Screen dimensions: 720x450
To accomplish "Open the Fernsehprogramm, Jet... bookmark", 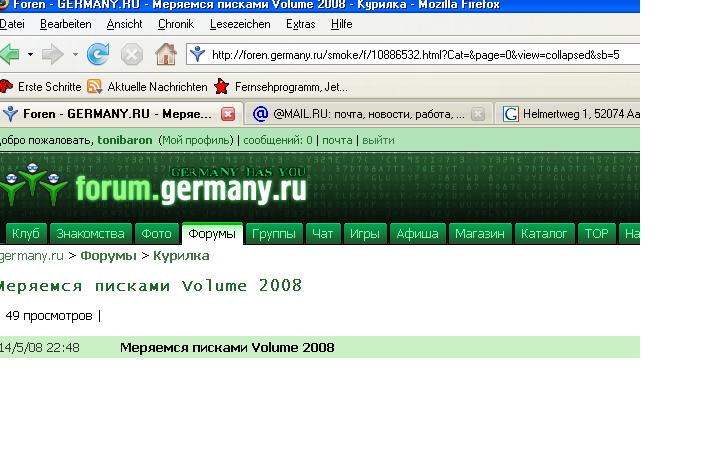I will 291,87.
